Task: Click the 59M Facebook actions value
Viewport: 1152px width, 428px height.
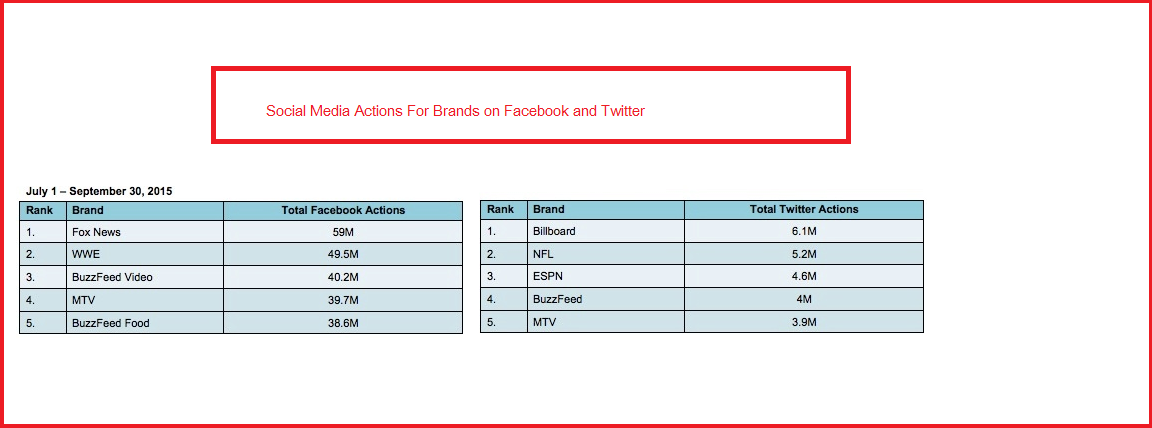Action: point(343,232)
